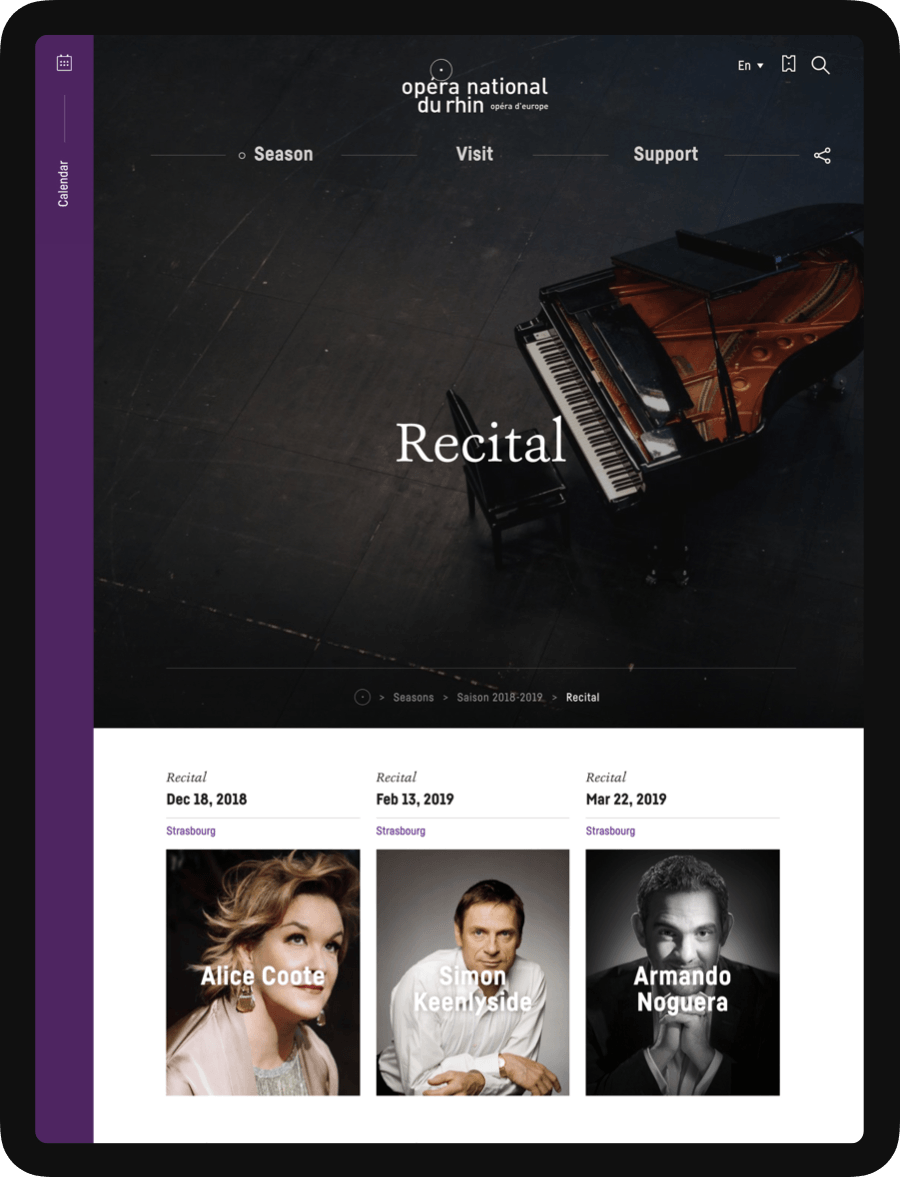The width and height of the screenshot is (900, 1177).
Task: Expand the En language dropdown
Action: [750, 65]
